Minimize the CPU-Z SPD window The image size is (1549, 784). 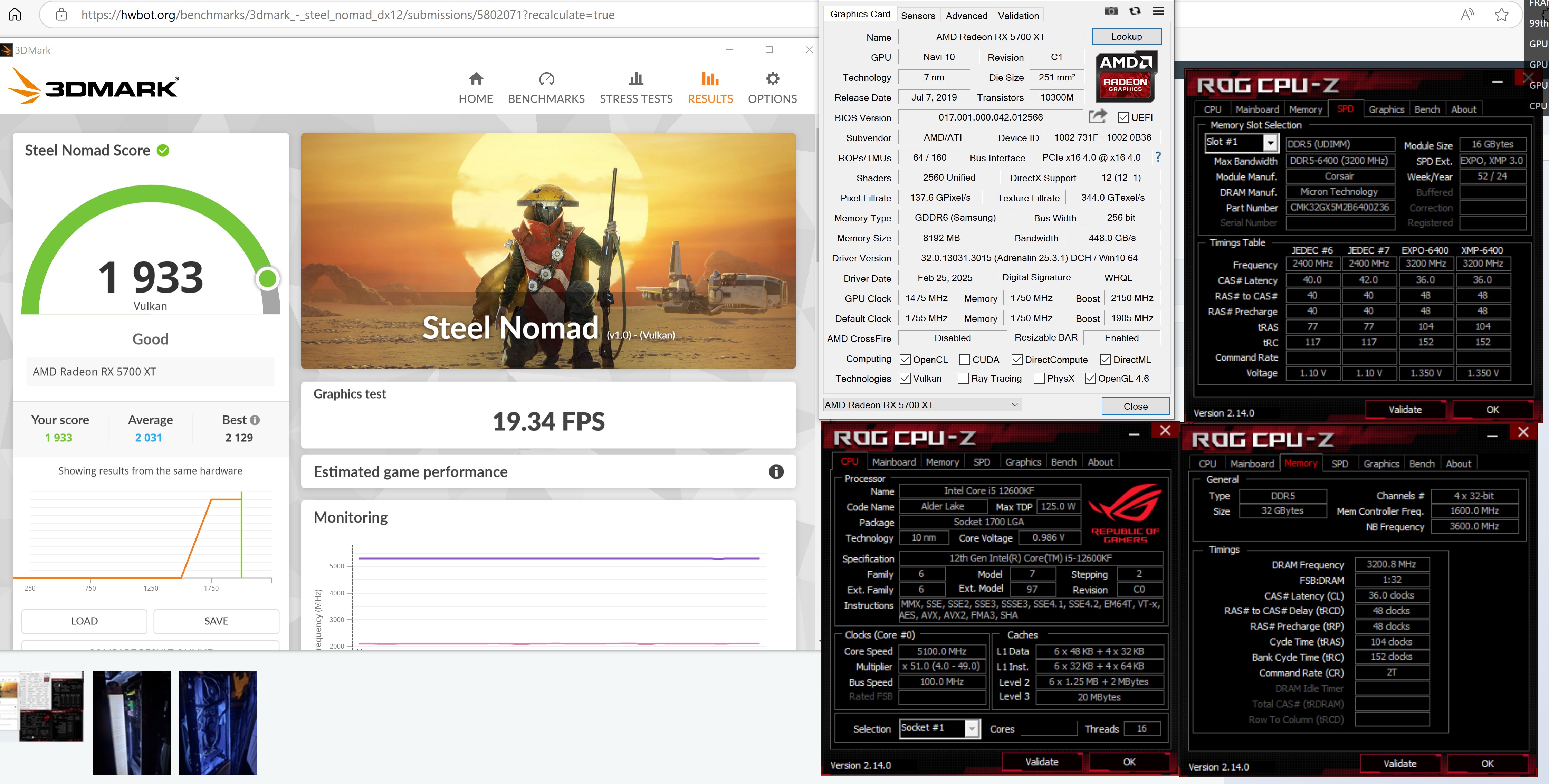click(x=1497, y=82)
